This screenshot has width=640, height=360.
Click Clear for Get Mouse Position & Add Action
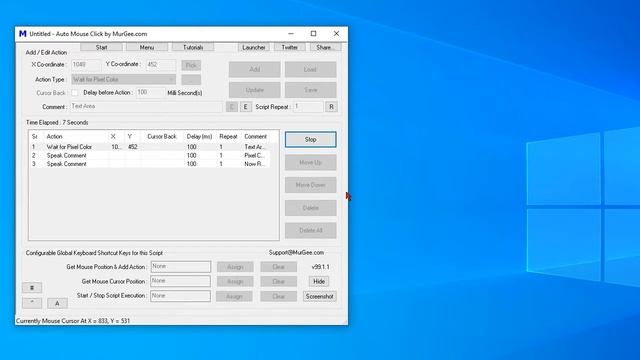(278, 267)
